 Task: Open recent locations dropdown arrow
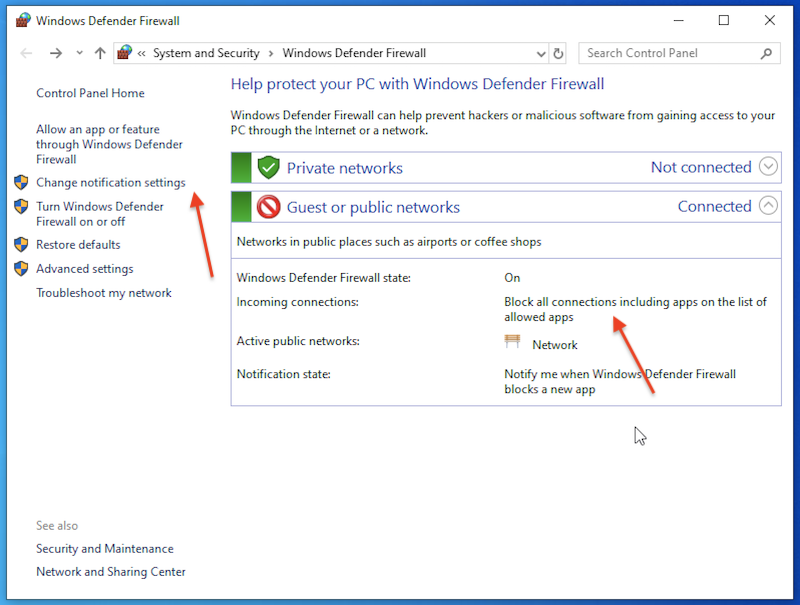pos(79,53)
